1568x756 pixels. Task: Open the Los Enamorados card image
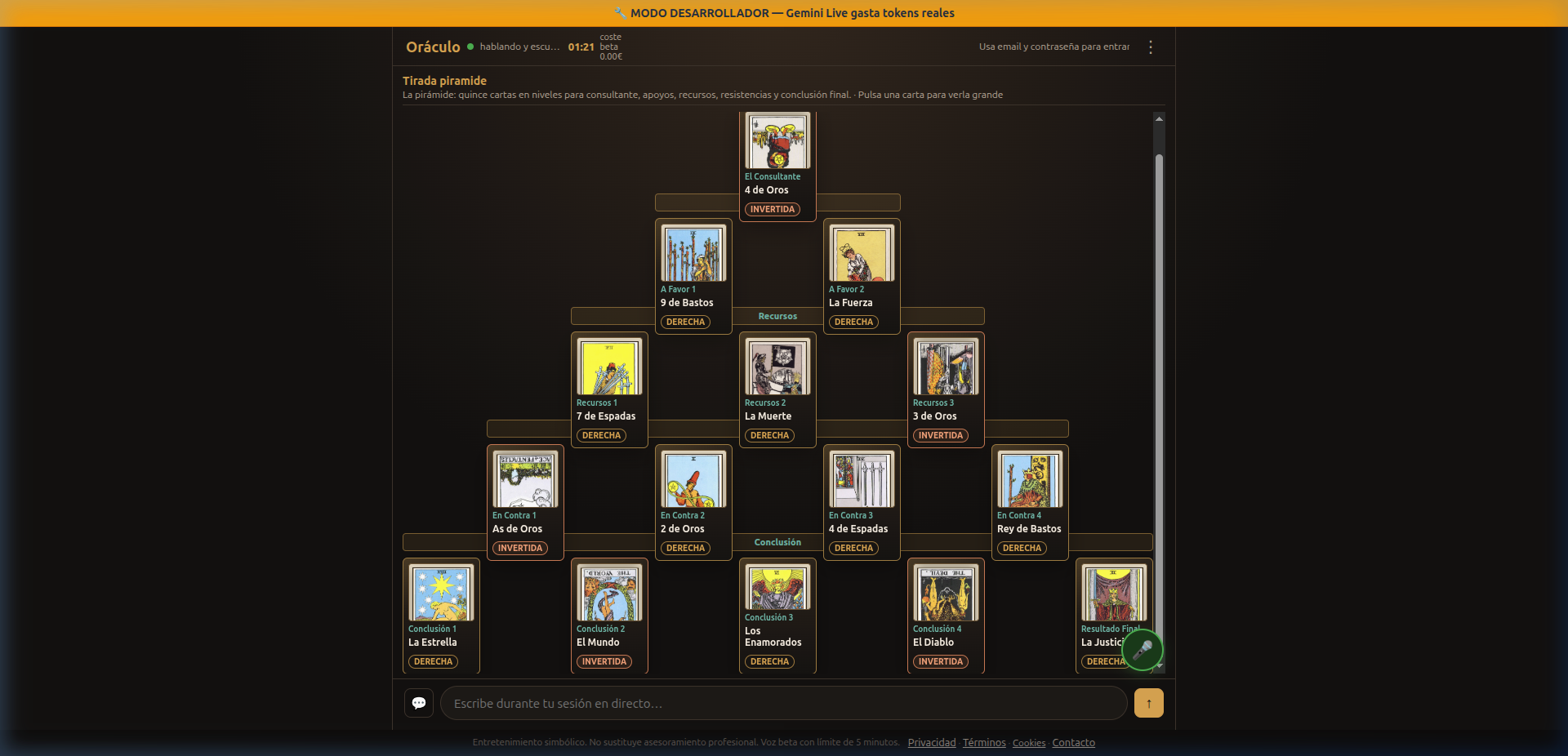click(777, 587)
